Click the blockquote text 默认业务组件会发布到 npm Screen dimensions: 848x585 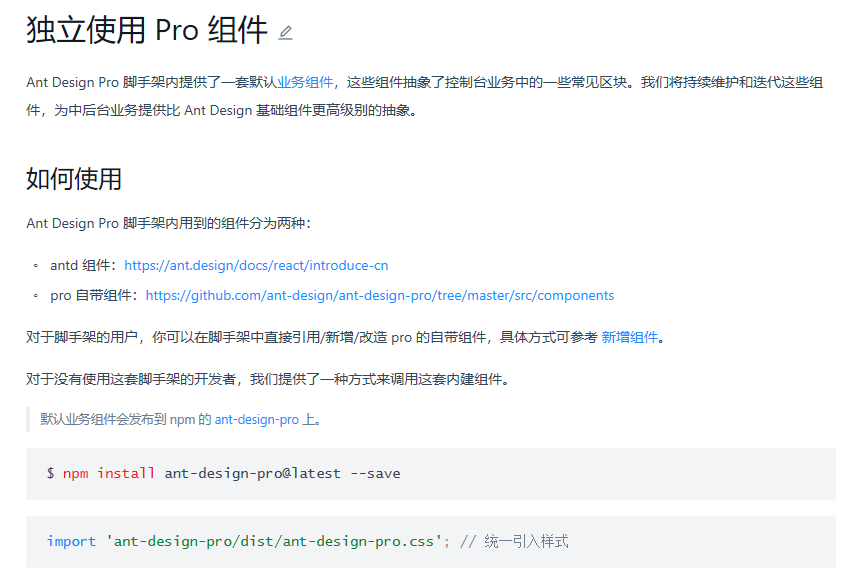click(181, 420)
